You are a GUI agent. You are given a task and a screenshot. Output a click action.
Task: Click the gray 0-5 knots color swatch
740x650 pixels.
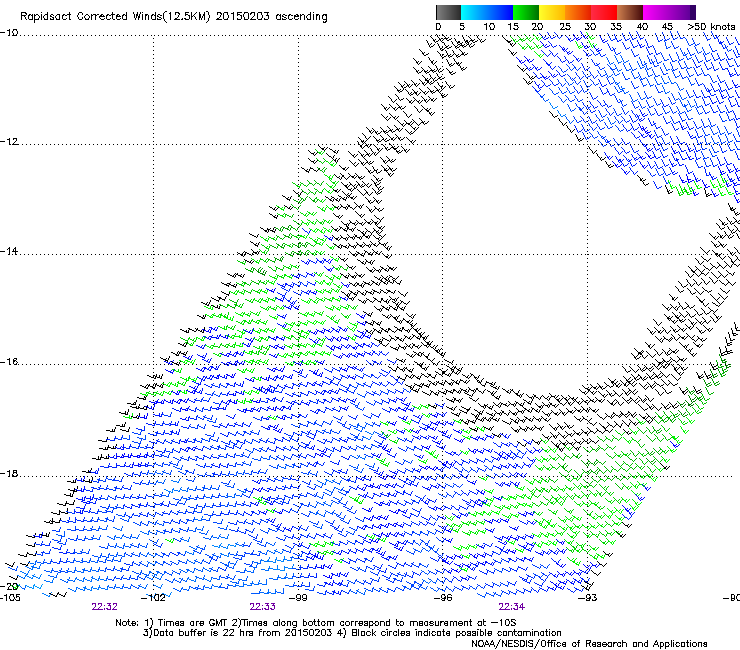448,12
